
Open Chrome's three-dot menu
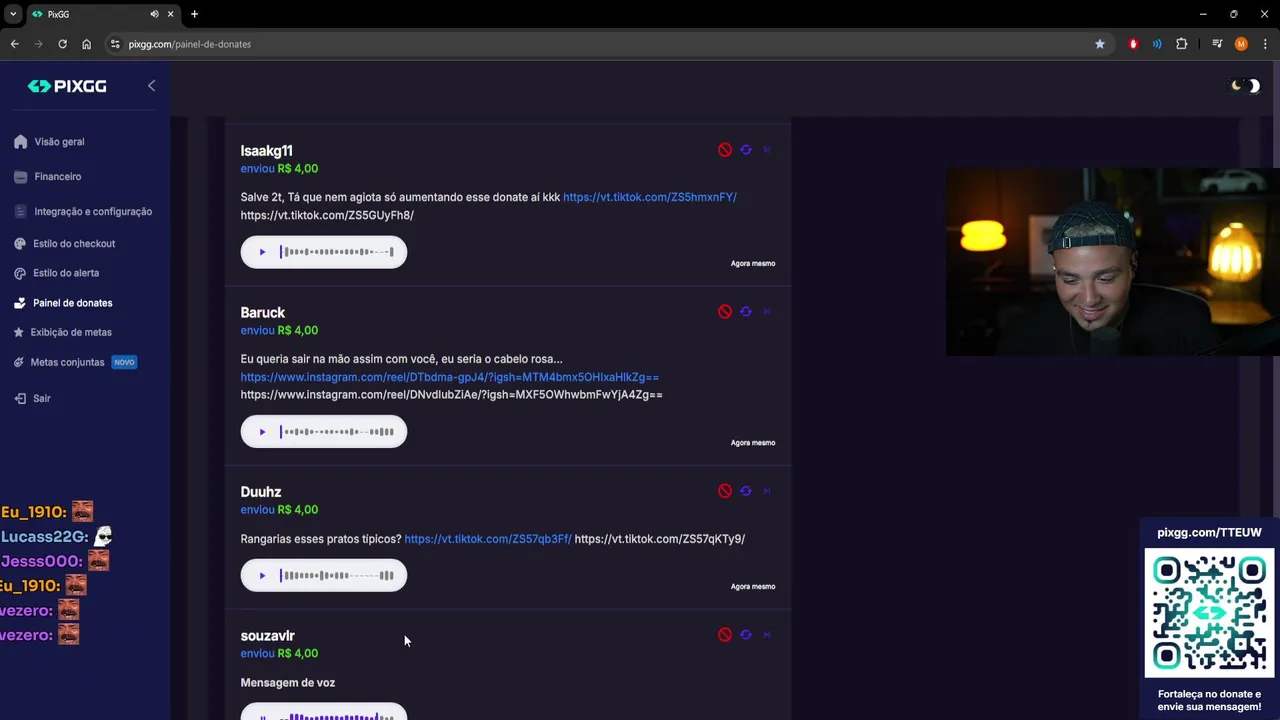click(x=1265, y=44)
